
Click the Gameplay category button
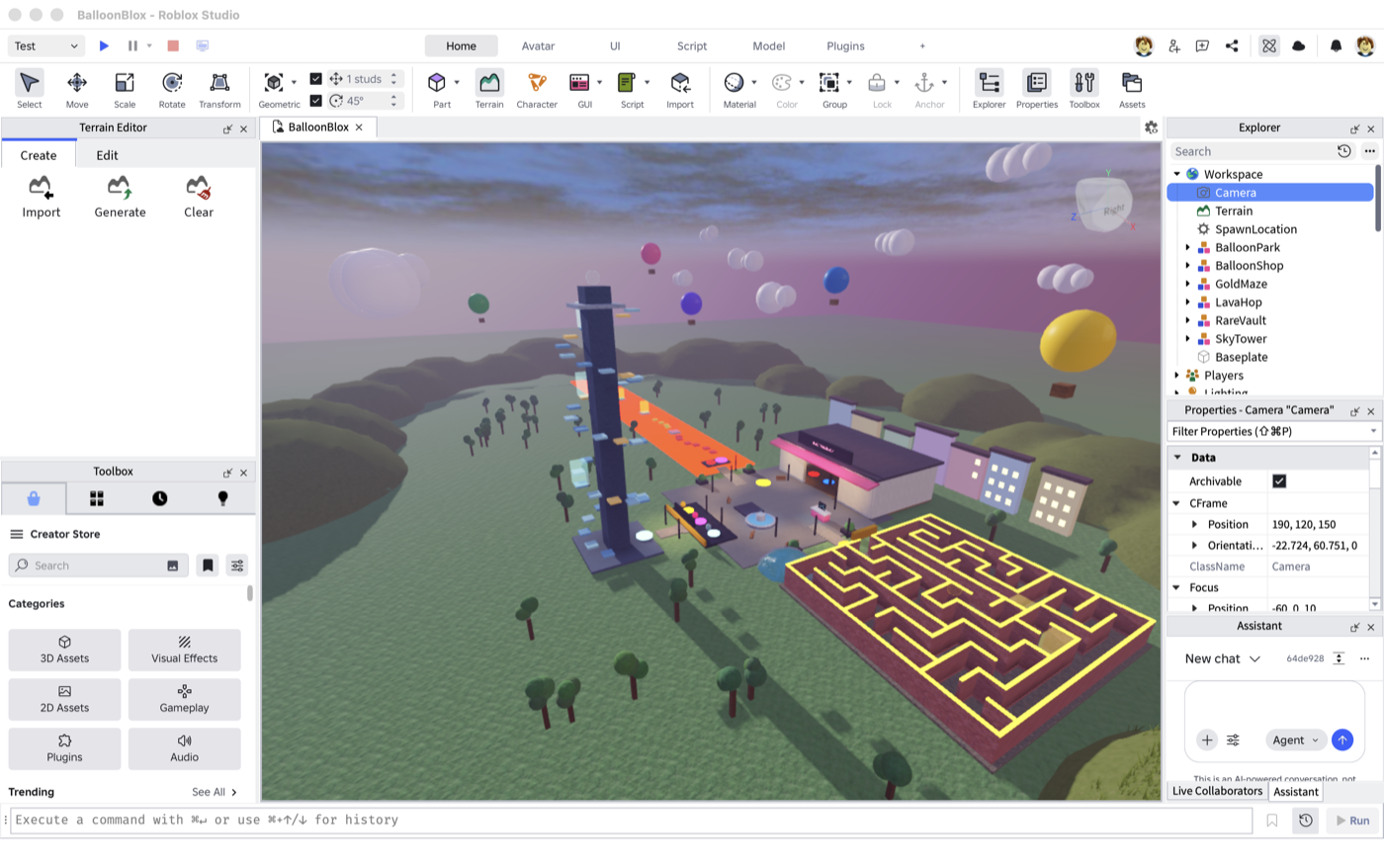[184, 699]
